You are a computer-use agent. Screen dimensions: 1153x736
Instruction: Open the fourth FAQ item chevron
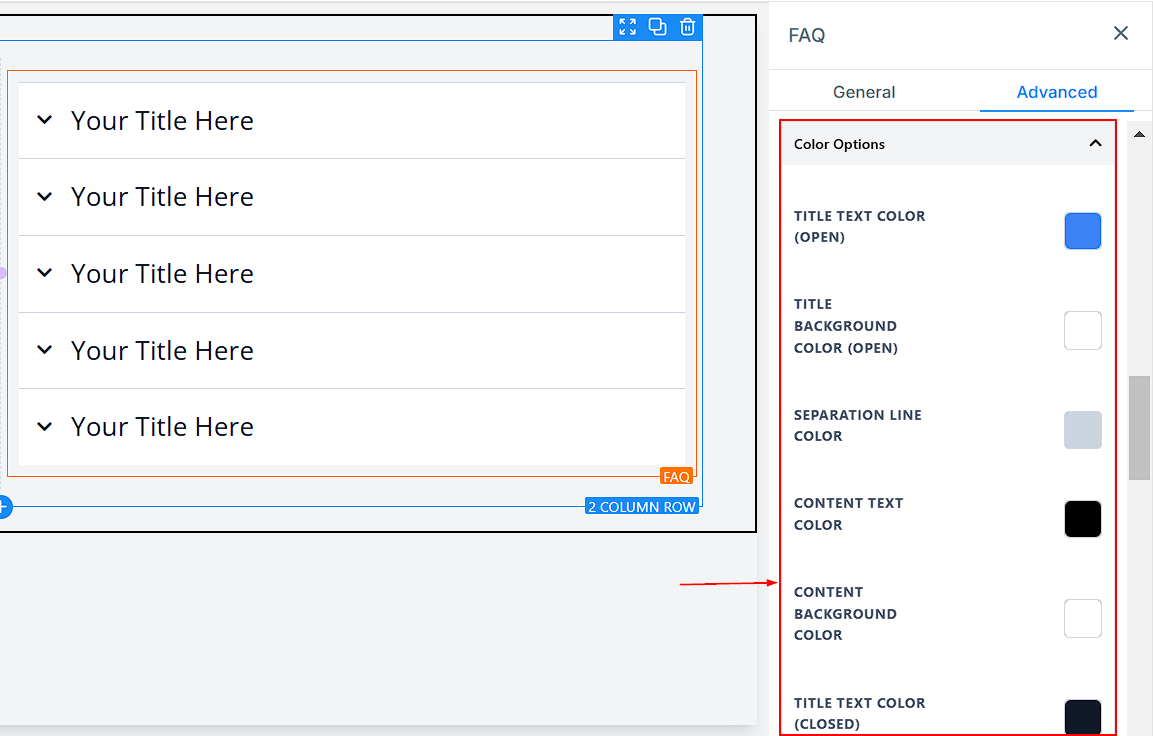tap(44, 350)
